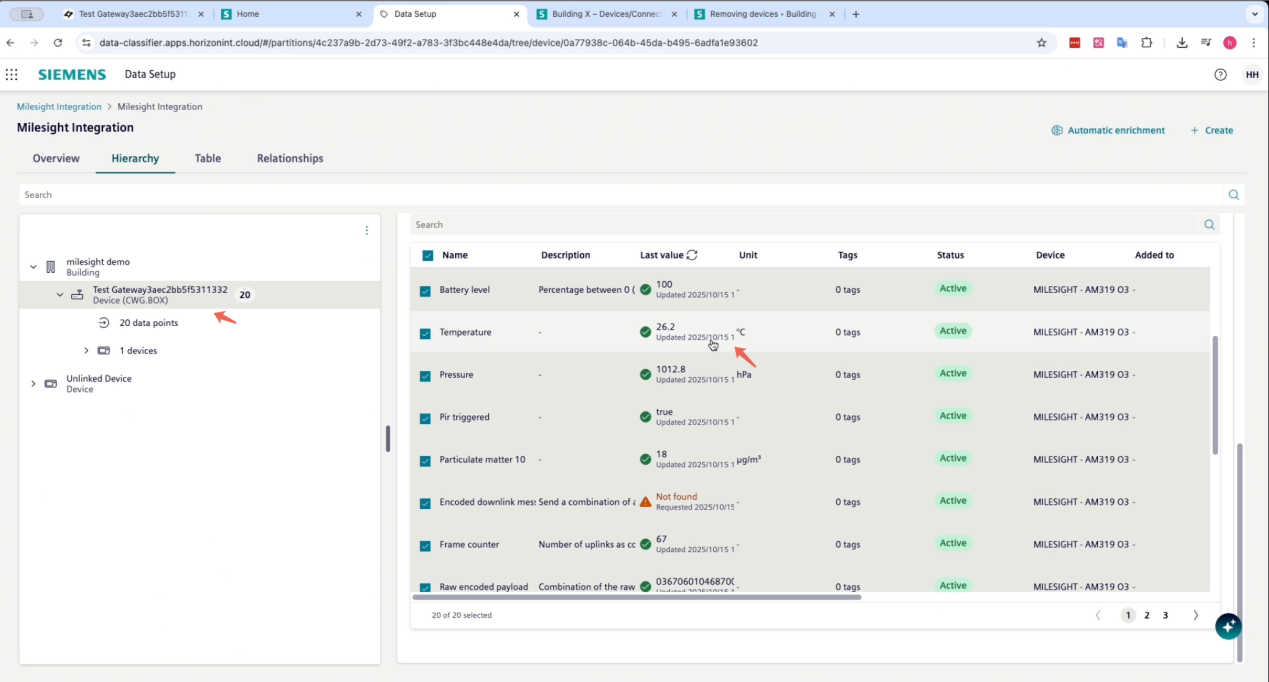The image size is (1269, 682).
Task: Open a new browser tab
Action: [x=856, y=14]
